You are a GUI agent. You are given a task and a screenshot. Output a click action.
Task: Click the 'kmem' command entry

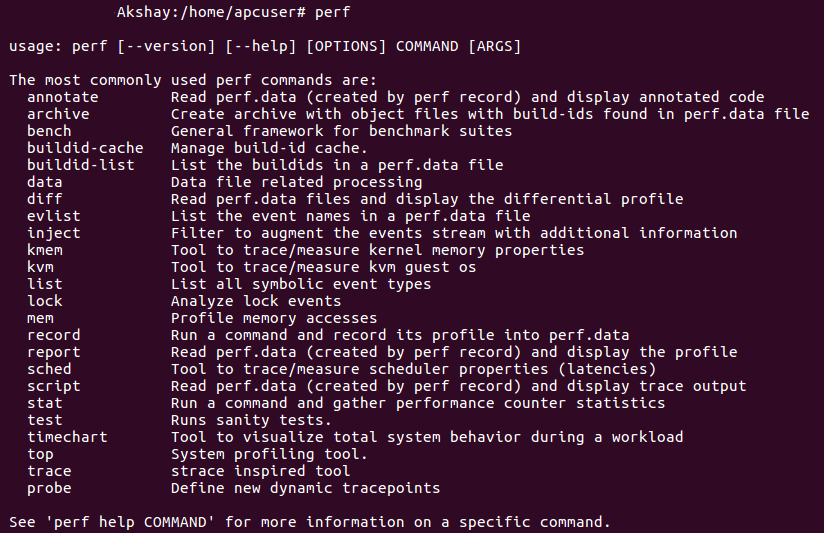45,250
